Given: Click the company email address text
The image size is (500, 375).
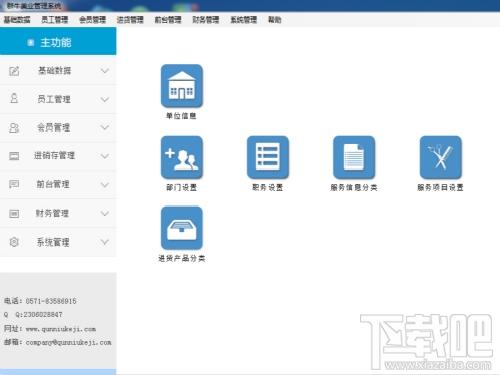Looking at the screenshot, I should 68,343.
